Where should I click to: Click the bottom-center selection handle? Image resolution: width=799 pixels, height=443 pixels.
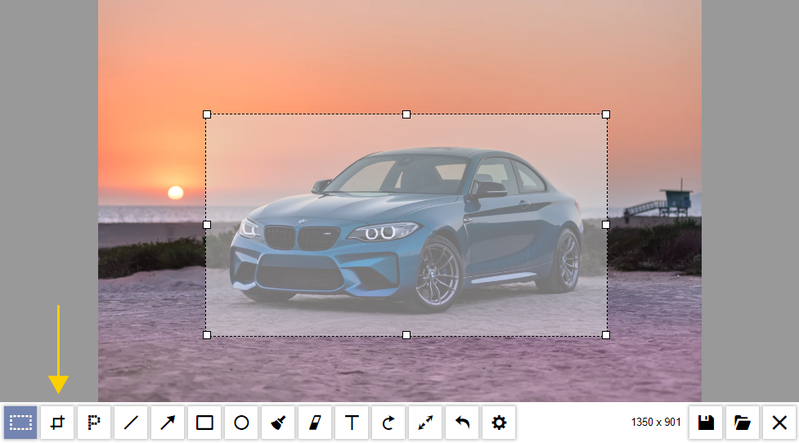(406, 335)
